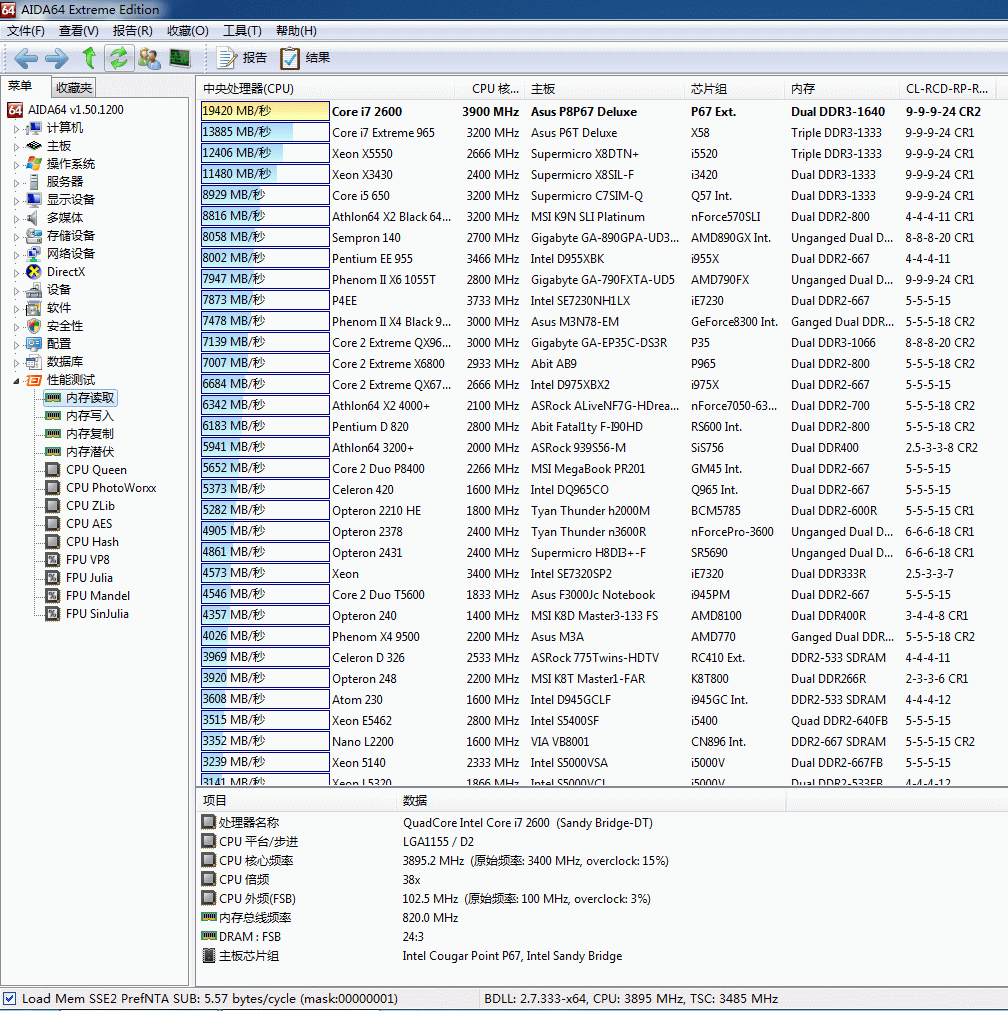Select the CPU Queen benchmark icon
Viewport: 1008px width, 1011px height.
[x=54, y=470]
